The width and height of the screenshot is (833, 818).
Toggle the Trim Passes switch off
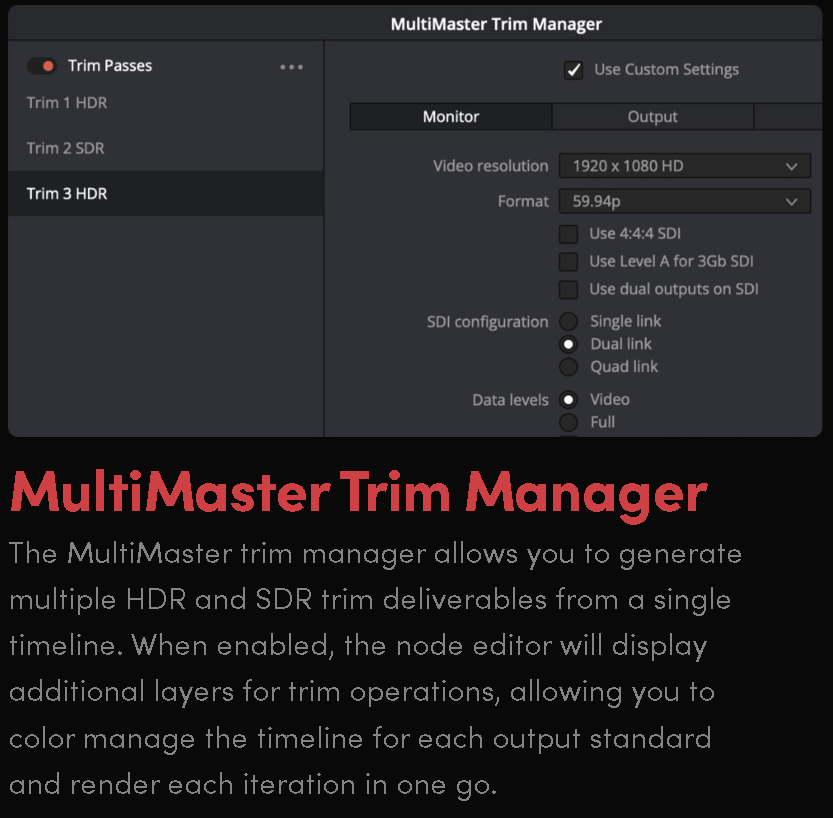pos(41,66)
